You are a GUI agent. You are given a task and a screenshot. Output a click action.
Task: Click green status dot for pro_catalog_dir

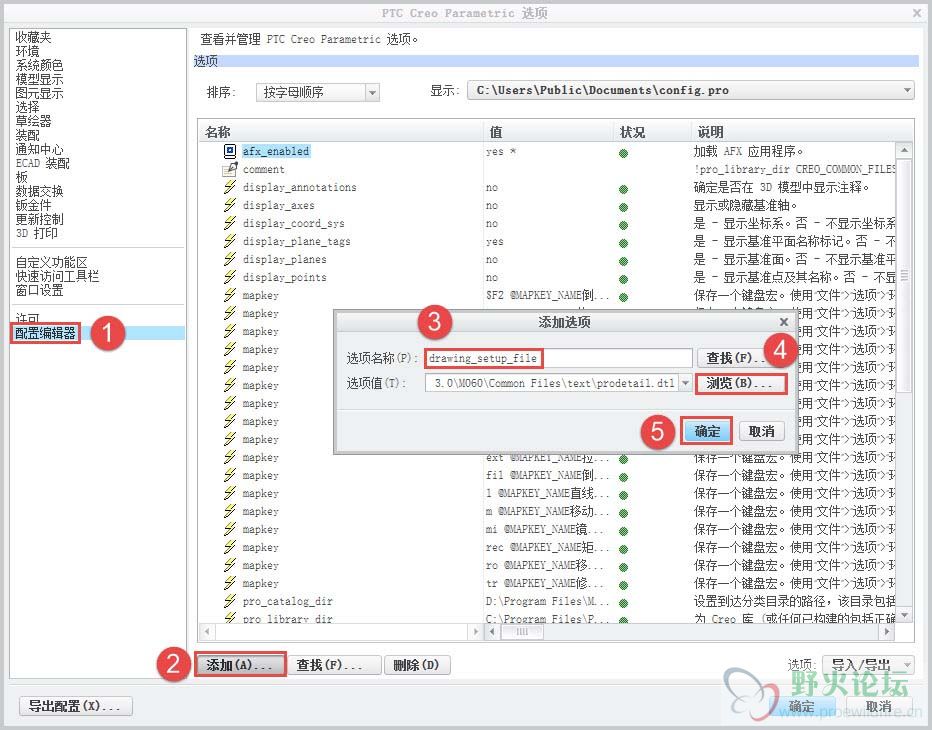[x=623, y=603]
